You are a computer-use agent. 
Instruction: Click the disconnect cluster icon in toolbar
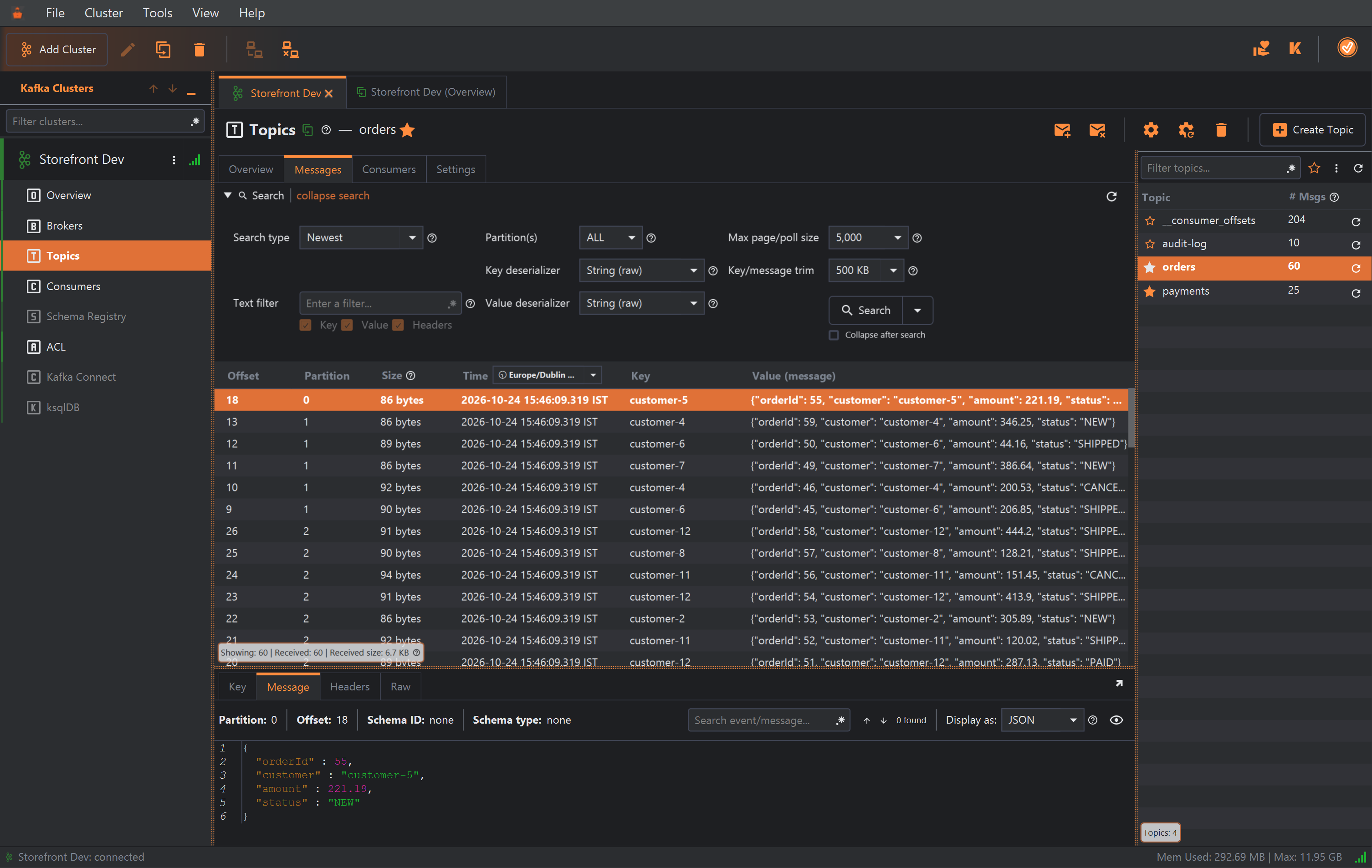[x=290, y=50]
